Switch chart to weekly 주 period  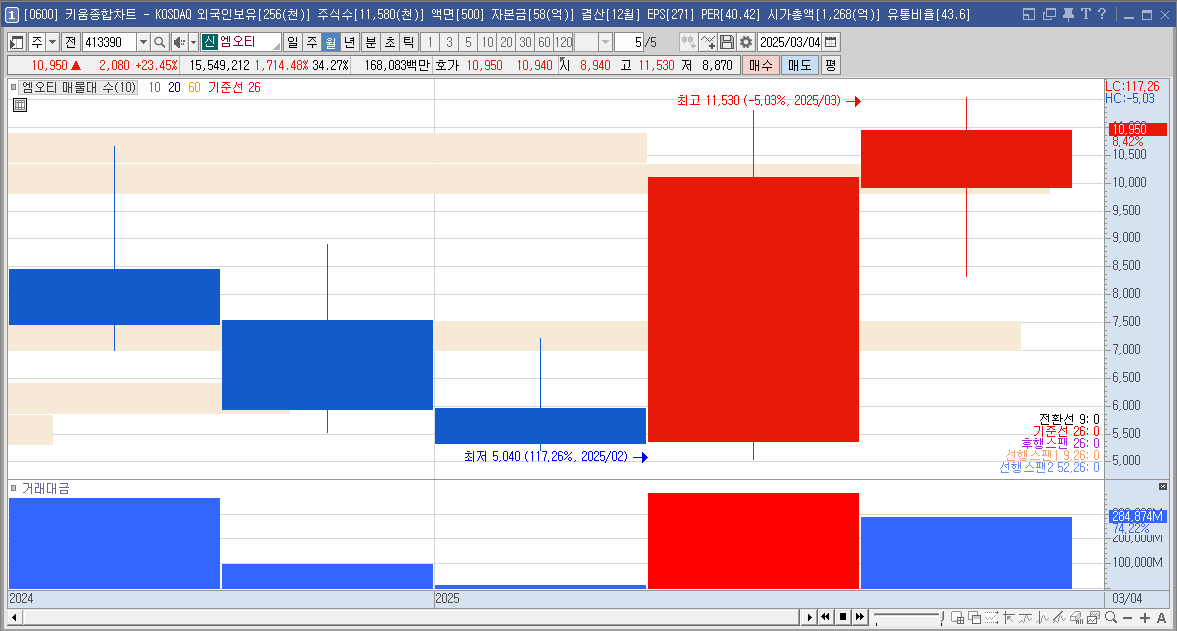pos(312,43)
